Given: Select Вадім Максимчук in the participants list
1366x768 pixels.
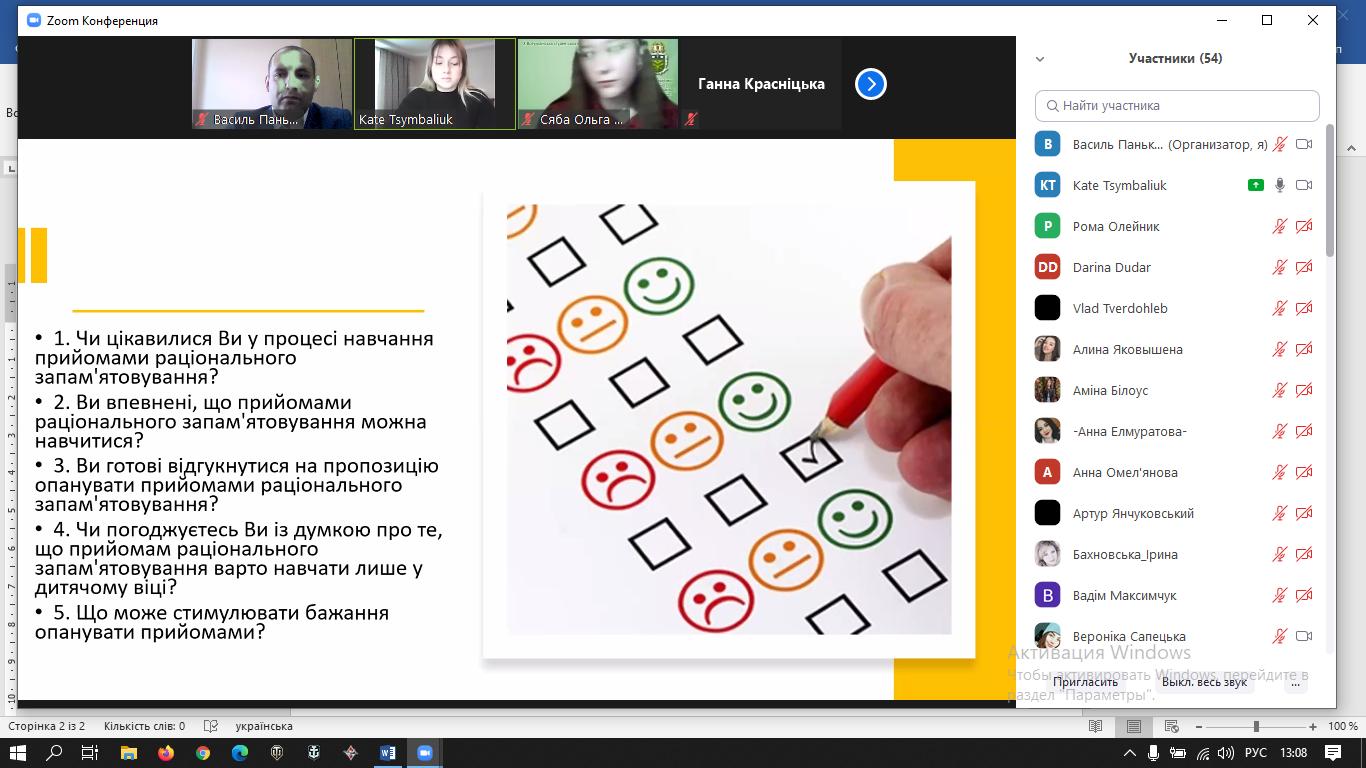Looking at the screenshot, I should coord(1124,595).
